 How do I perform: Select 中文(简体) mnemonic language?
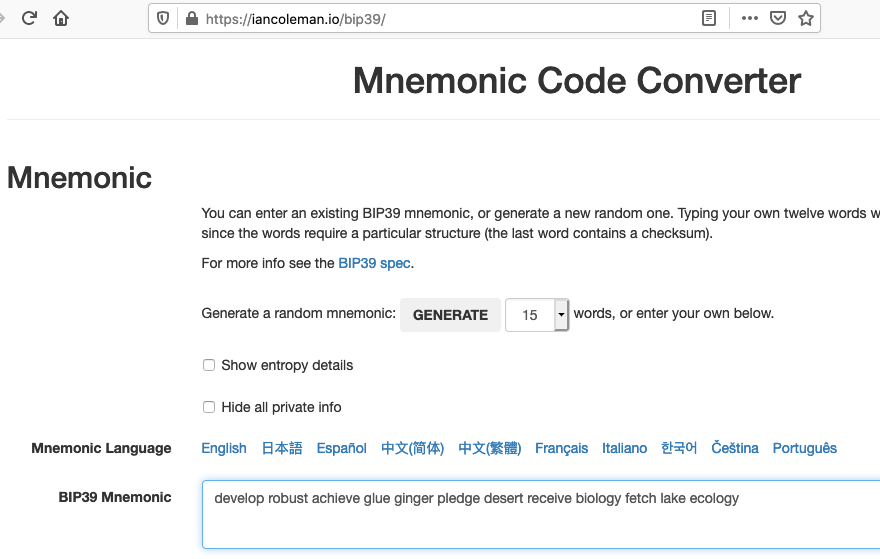[x=412, y=448]
